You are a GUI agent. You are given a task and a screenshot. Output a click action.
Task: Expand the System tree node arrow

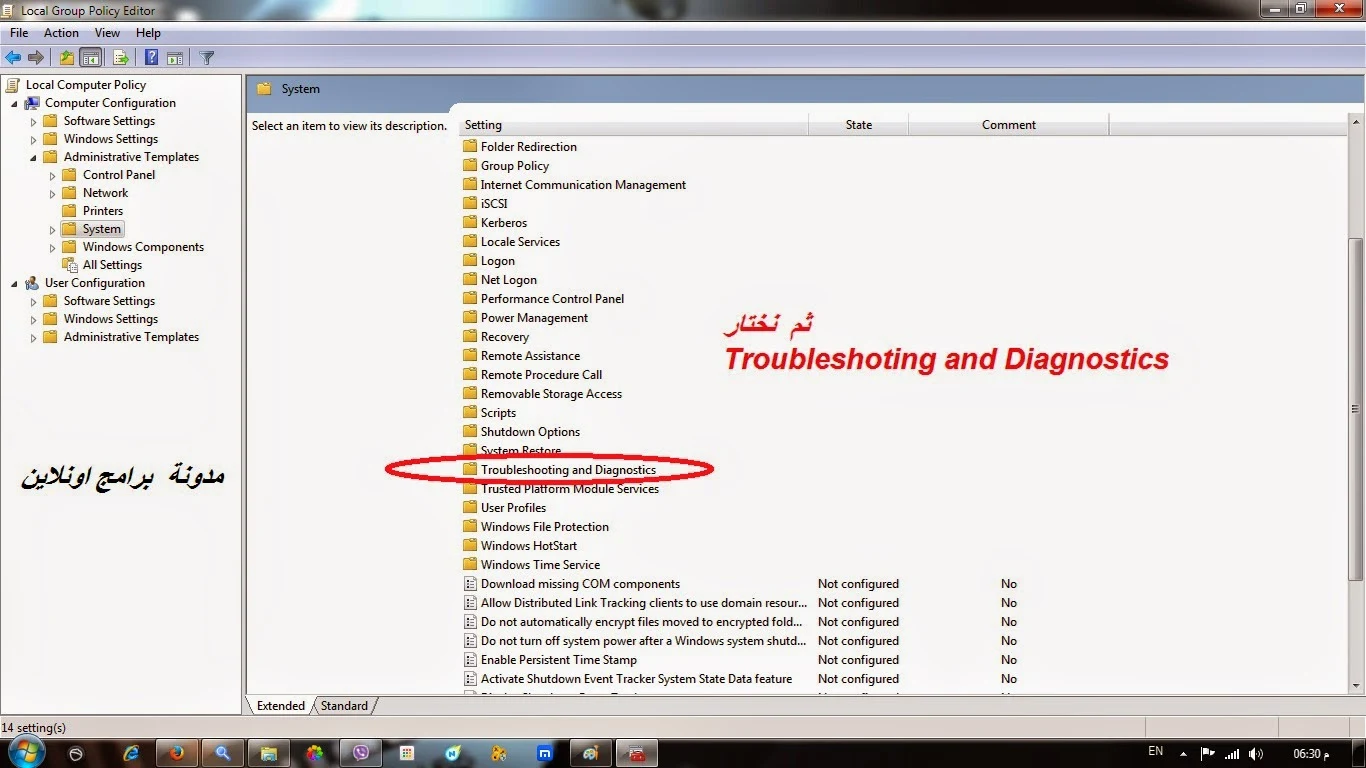(x=53, y=229)
